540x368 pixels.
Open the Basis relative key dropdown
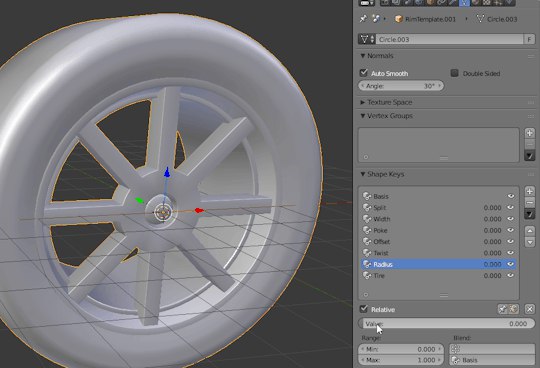click(492, 360)
